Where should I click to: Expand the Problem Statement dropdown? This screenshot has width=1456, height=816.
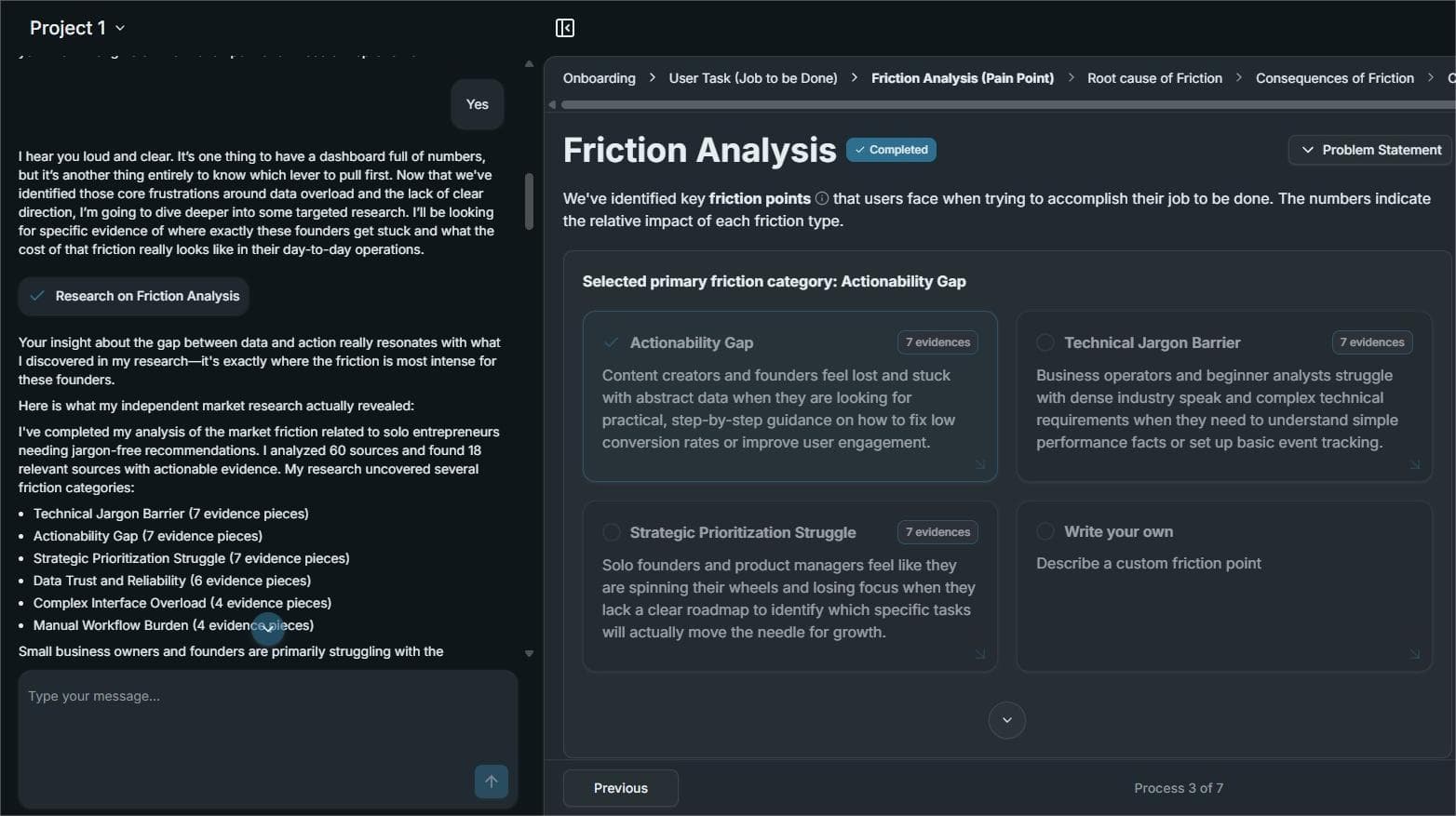[x=1369, y=150]
